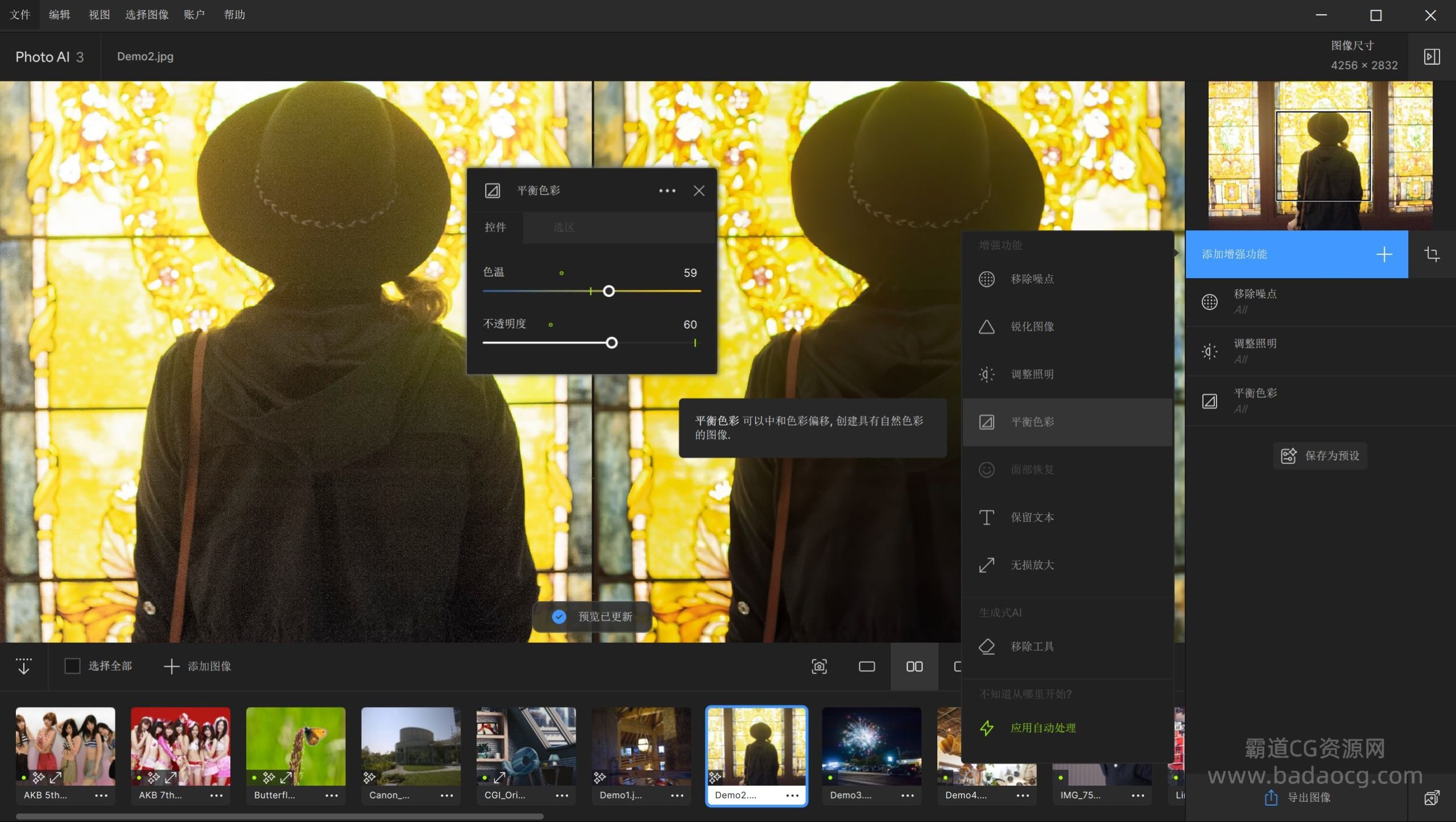Select 无损放大 in the enhancement list

[x=1068, y=565]
